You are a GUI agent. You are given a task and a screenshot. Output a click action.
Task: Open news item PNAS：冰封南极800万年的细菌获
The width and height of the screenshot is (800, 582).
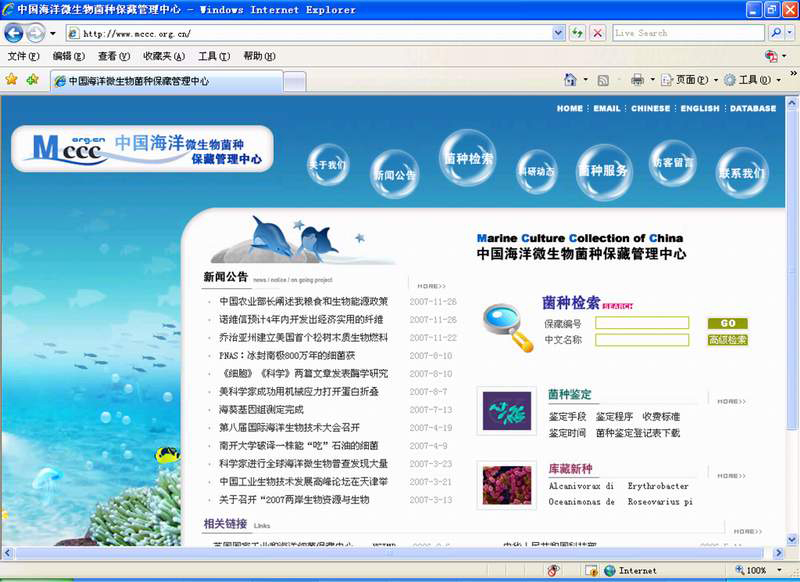(287, 356)
